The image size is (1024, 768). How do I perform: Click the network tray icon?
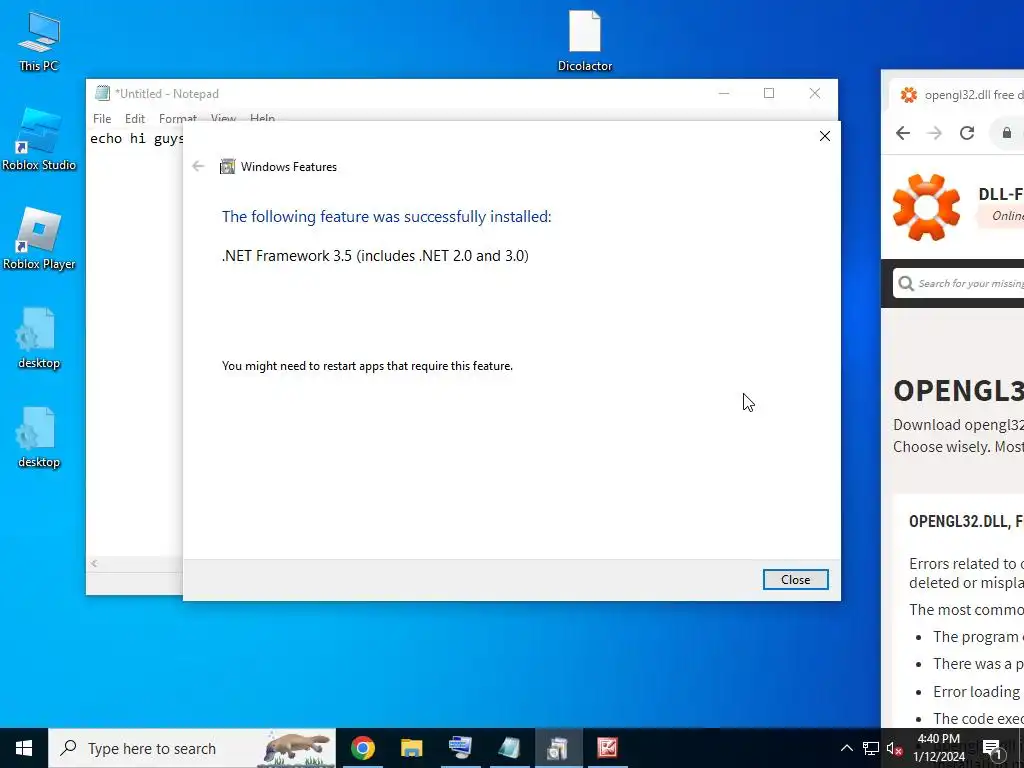click(x=871, y=748)
